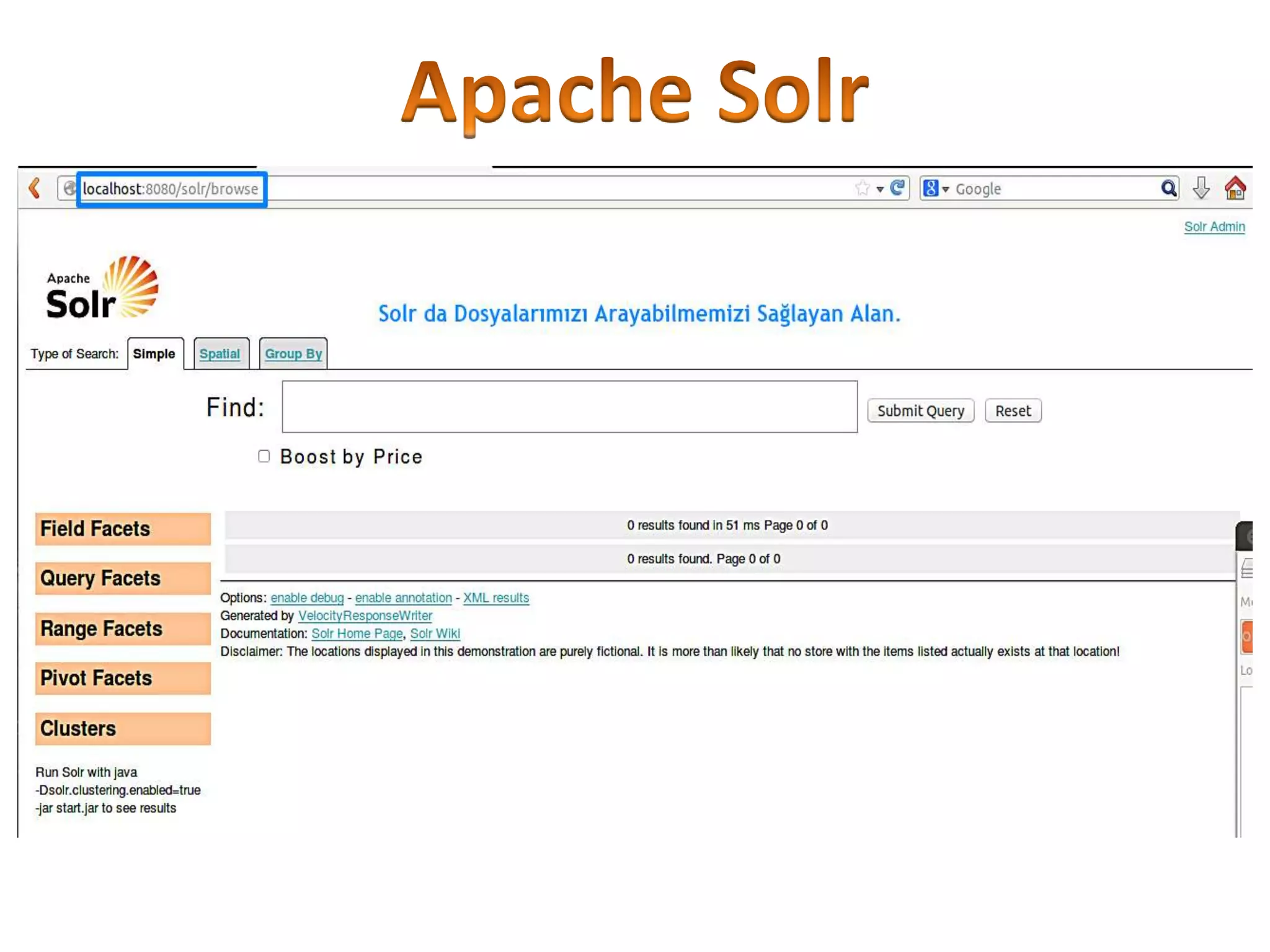Click the enable debug link
This screenshot has height=952, width=1270.
pos(307,598)
